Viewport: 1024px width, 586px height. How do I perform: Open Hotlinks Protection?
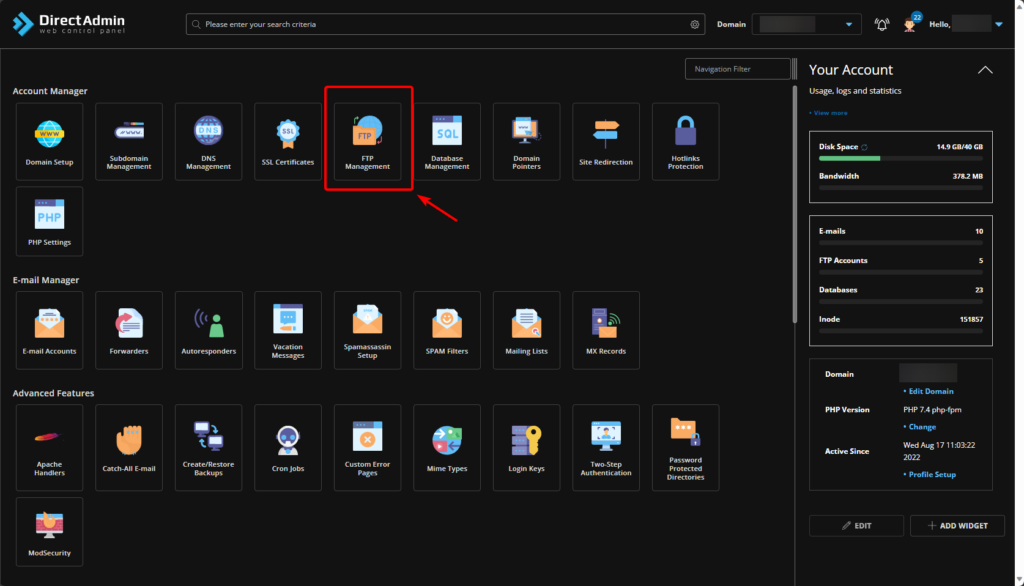[x=685, y=141]
